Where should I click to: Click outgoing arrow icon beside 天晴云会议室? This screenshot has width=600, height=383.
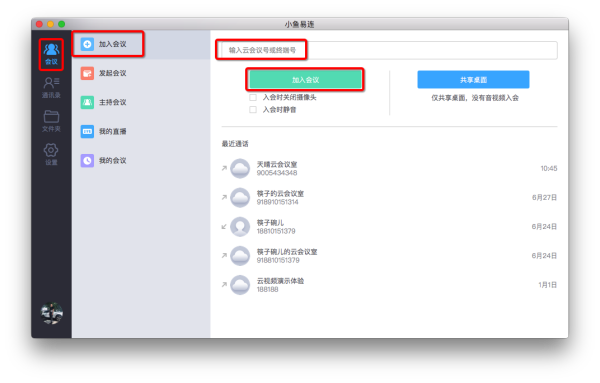coord(224,168)
